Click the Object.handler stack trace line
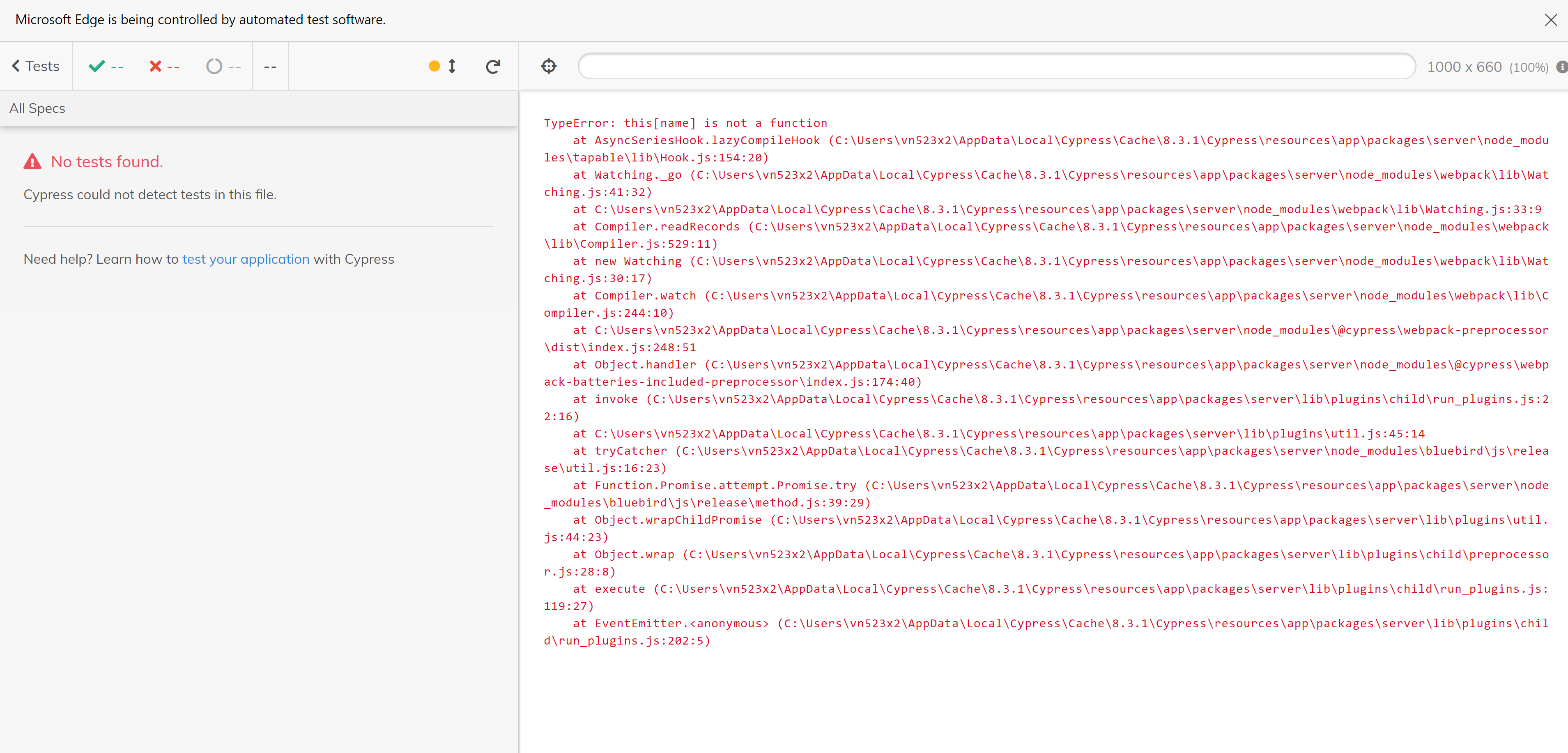The image size is (1568, 753). tap(1046, 373)
